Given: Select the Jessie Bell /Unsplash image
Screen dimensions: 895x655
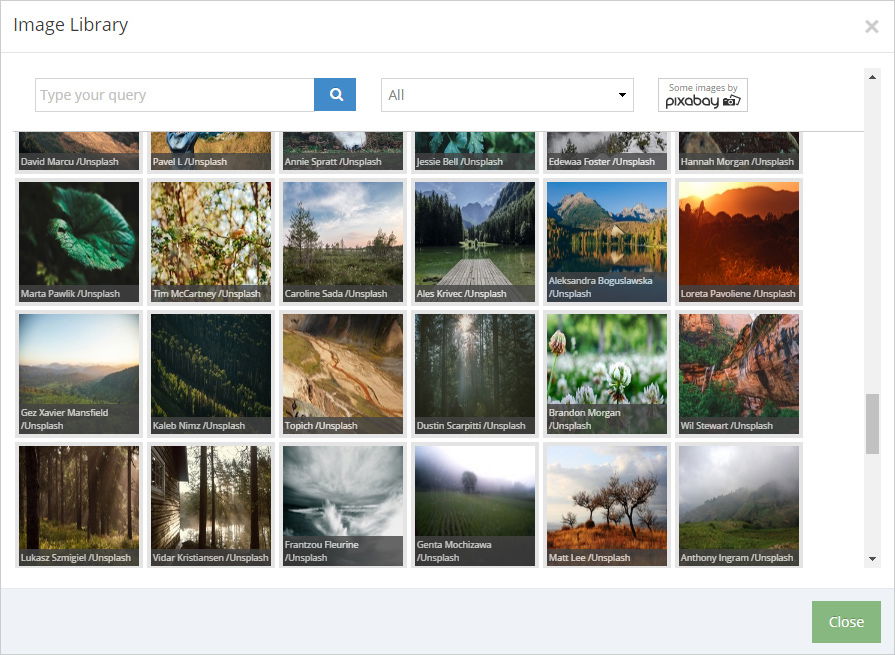Looking at the screenshot, I should (x=475, y=151).
